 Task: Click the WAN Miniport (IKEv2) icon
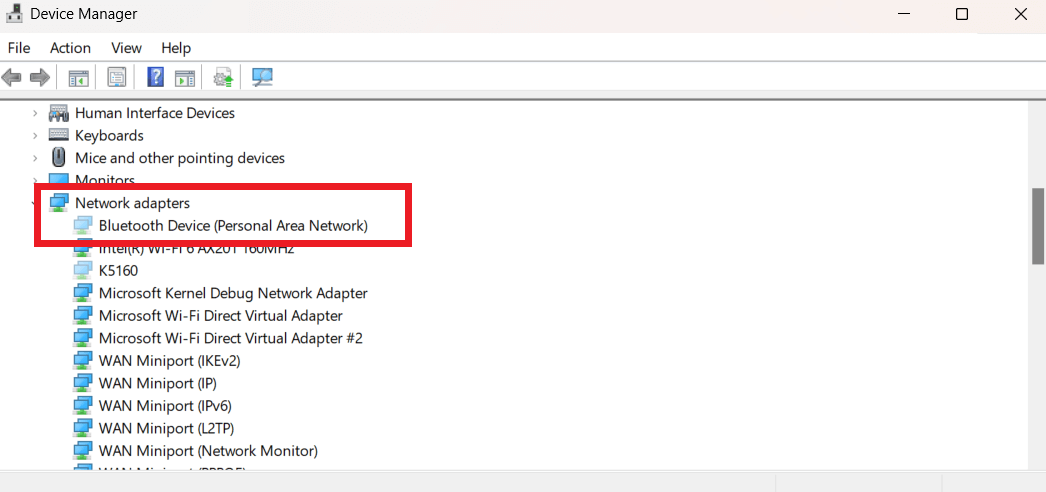point(83,361)
